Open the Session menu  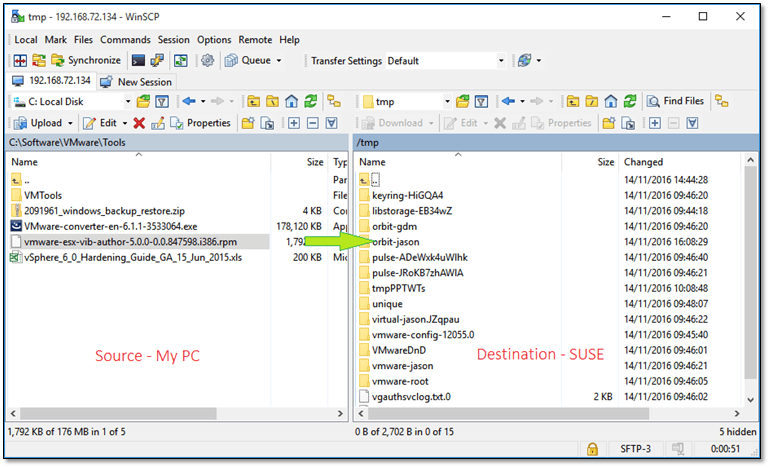click(x=173, y=40)
